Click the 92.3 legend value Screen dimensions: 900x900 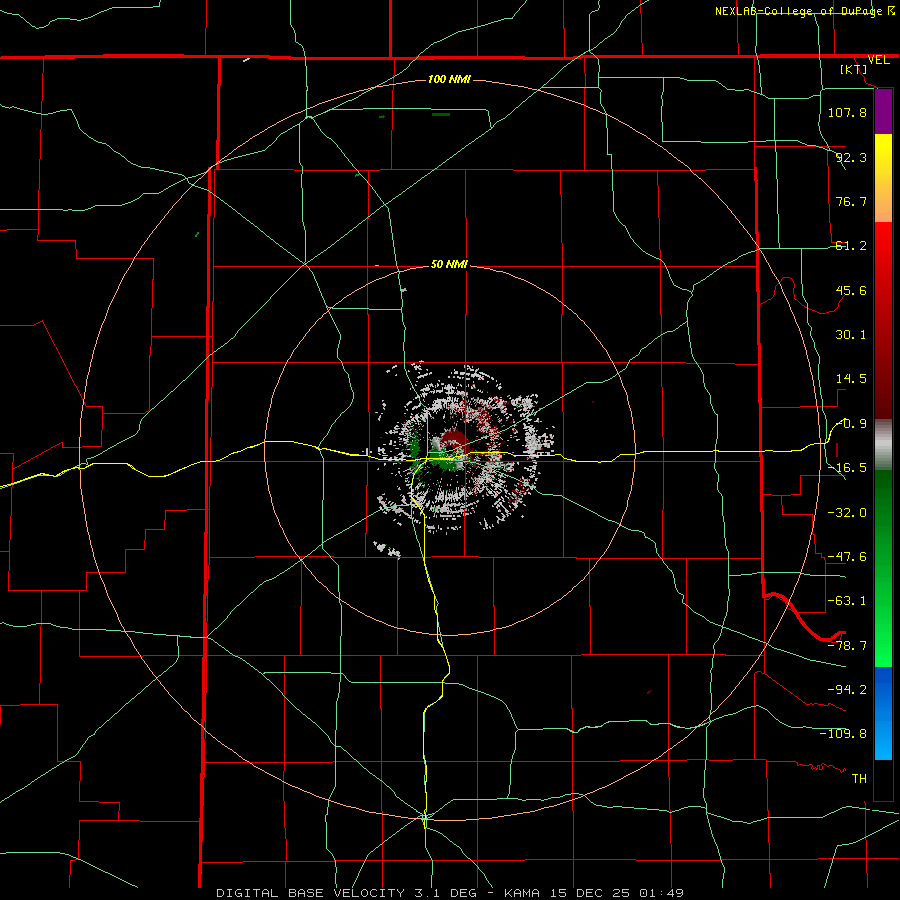[x=851, y=157]
